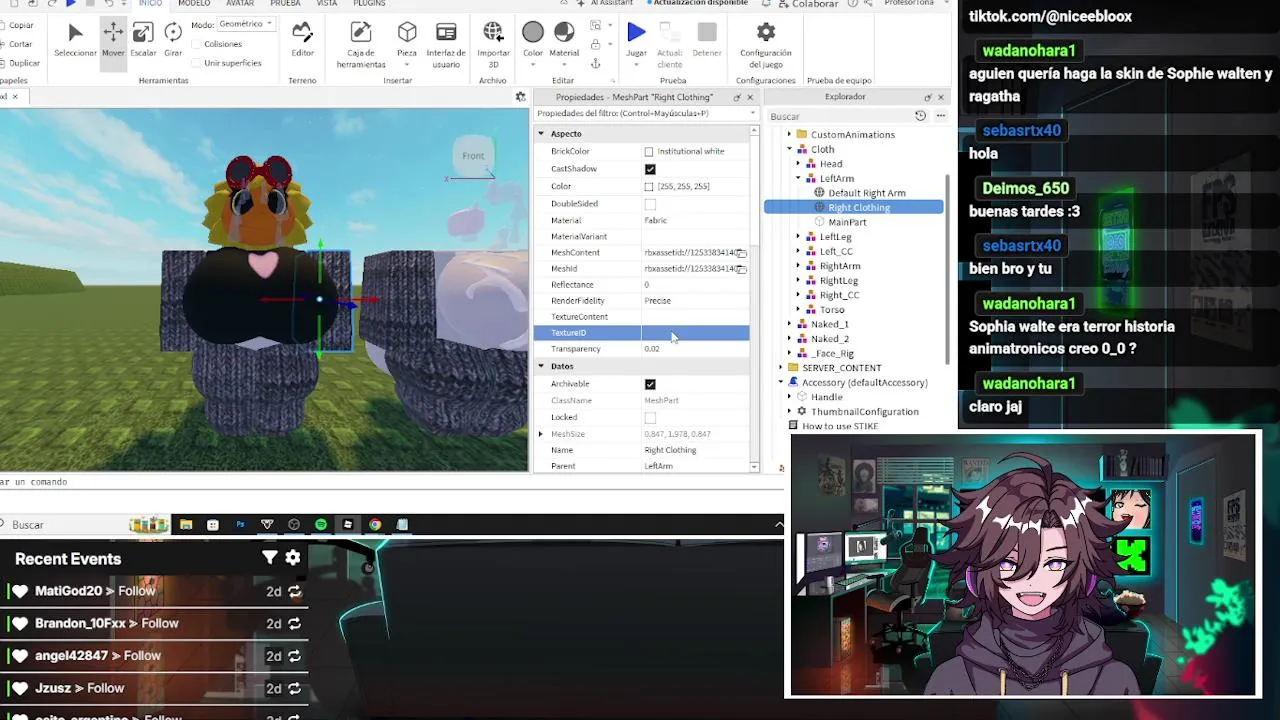Open viewport settings gear icon

pos(520,97)
